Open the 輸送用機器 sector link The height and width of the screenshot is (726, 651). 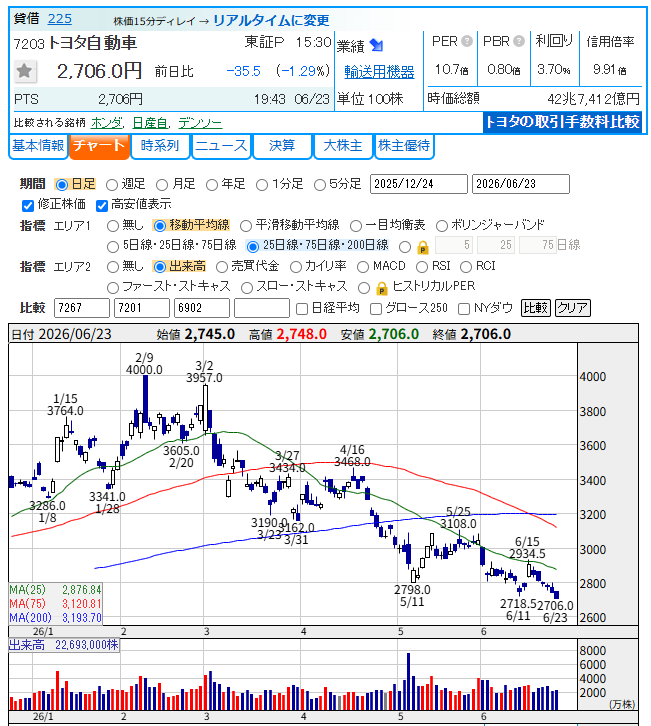[x=379, y=72]
